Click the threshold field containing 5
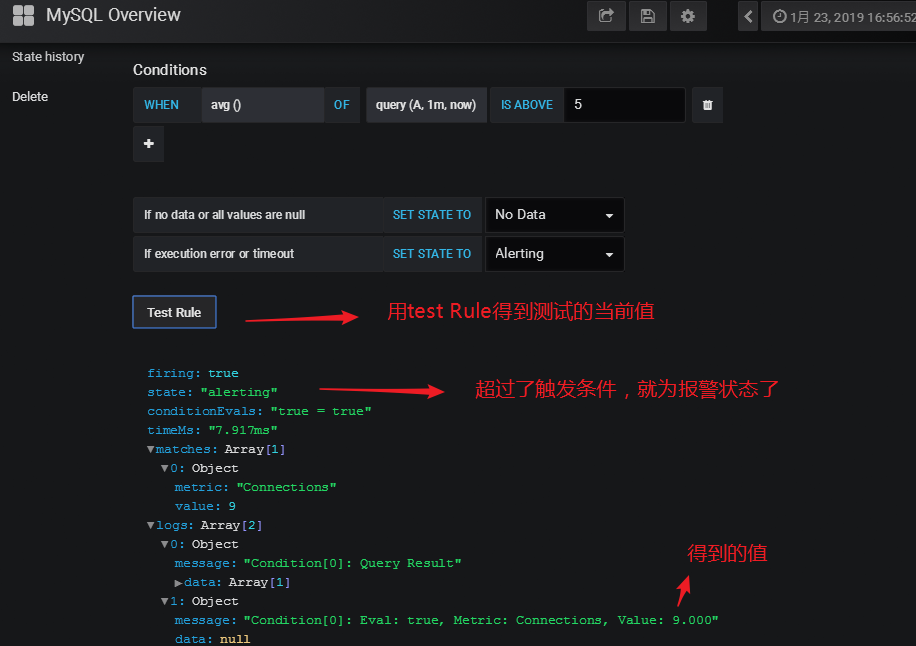Screen dimensions: 916x646 coord(624,105)
